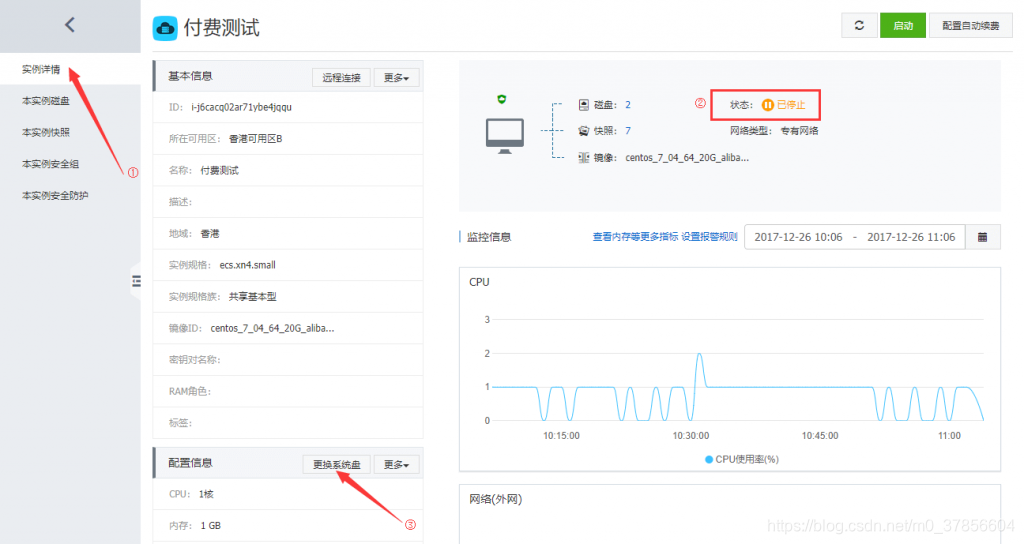The width and height of the screenshot is (1024, 544).
Task: Click 网络(外网) chart title
Action: 496,500
